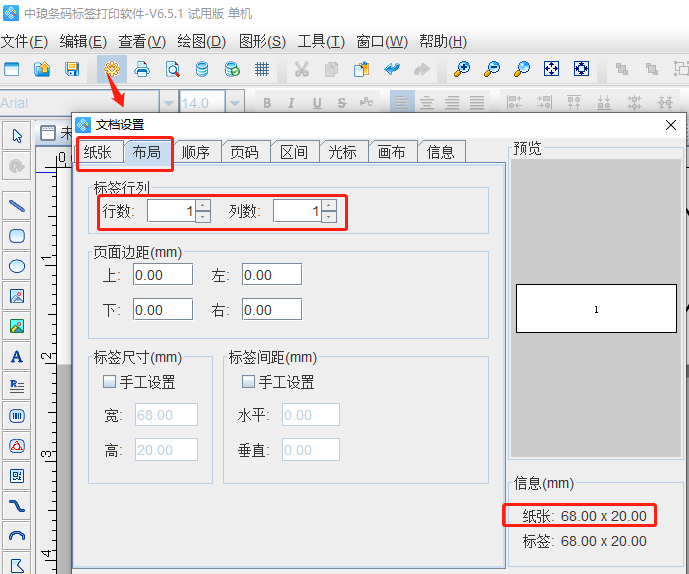Decrease 行数 with down spinner arrow
689x574 pixels.
[x=203, y=217]
